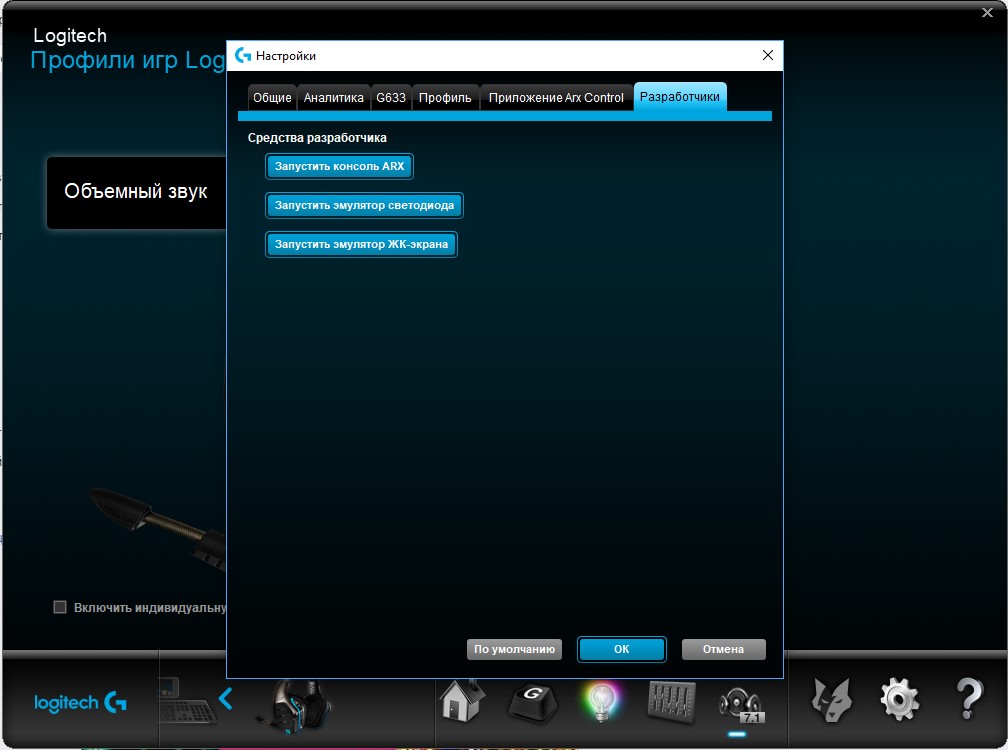
Task: Click the Объемный звук panel header
Action: (x=136, y=192)
